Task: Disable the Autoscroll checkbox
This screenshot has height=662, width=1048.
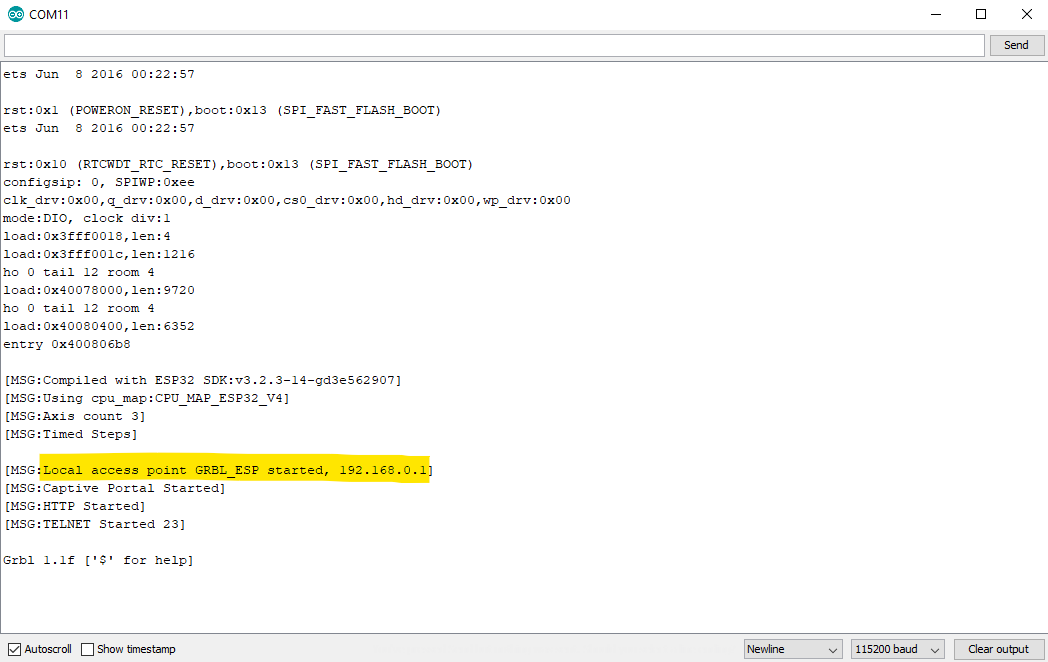Action: (13, 649)
